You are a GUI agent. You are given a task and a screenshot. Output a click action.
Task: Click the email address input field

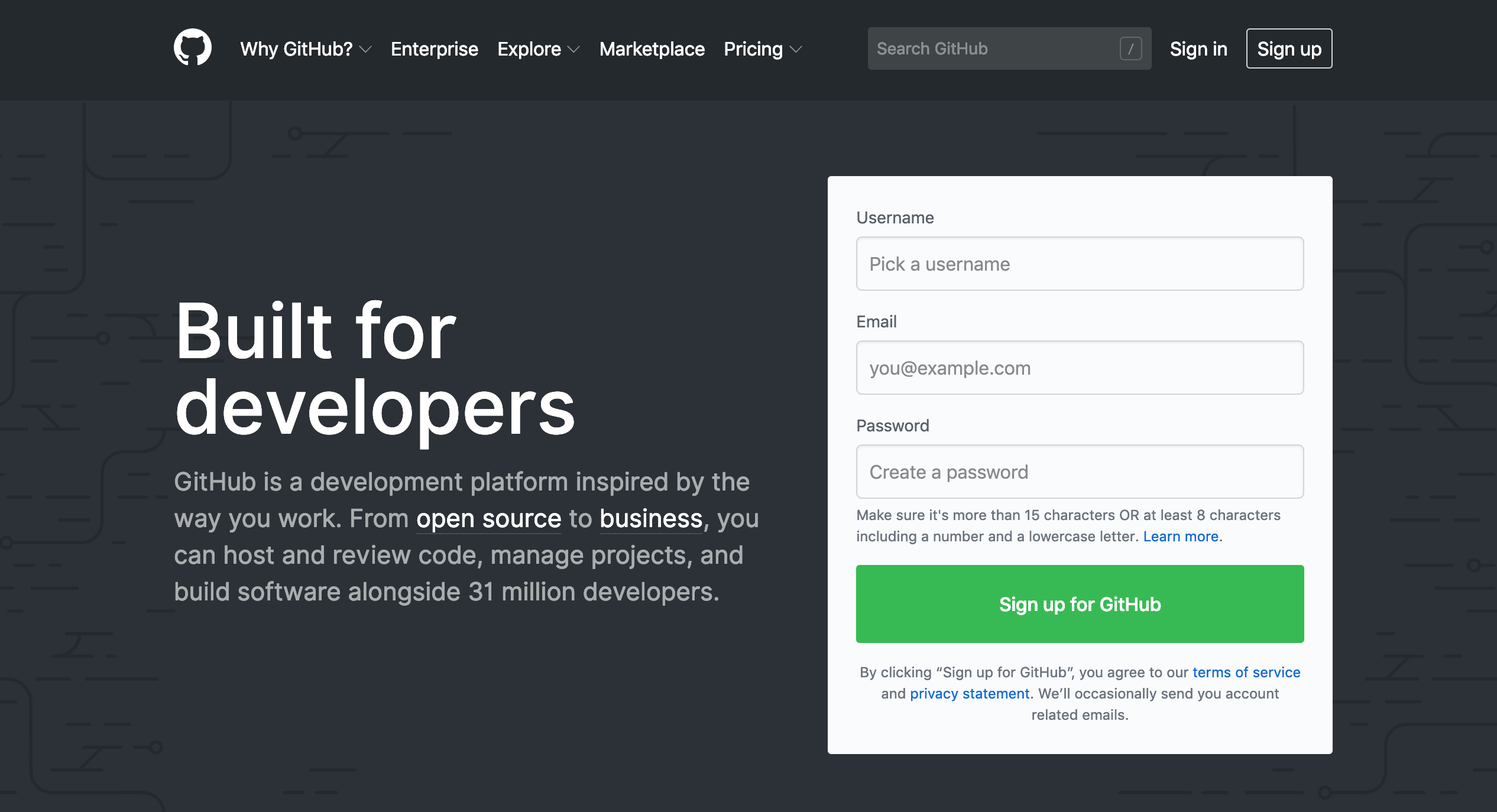click(x=1079, y=368)
